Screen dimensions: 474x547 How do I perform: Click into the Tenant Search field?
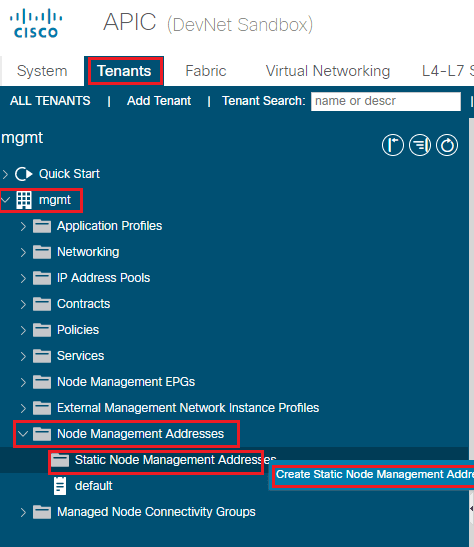pos(386,101)
